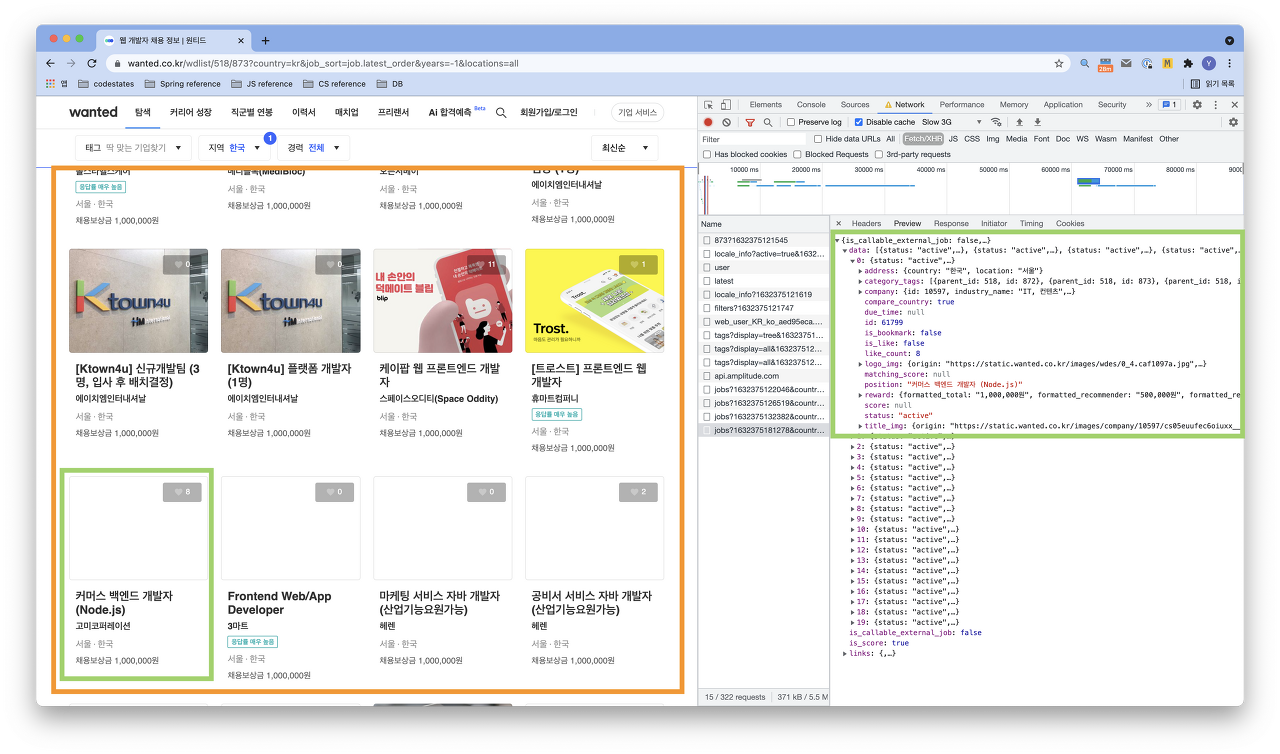1280x754 pixels.
Task: Click the DevTools inspect element picker icon
Action: click(708, 104)
